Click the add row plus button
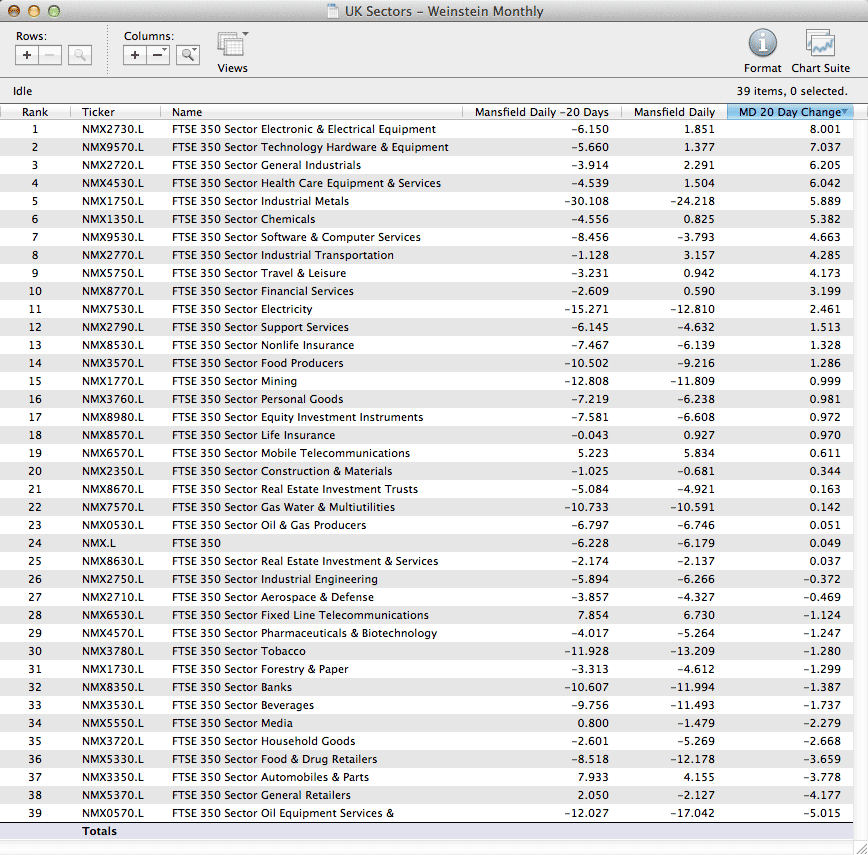The width and height of the screenshot is (868, 855). coord(27,55)
